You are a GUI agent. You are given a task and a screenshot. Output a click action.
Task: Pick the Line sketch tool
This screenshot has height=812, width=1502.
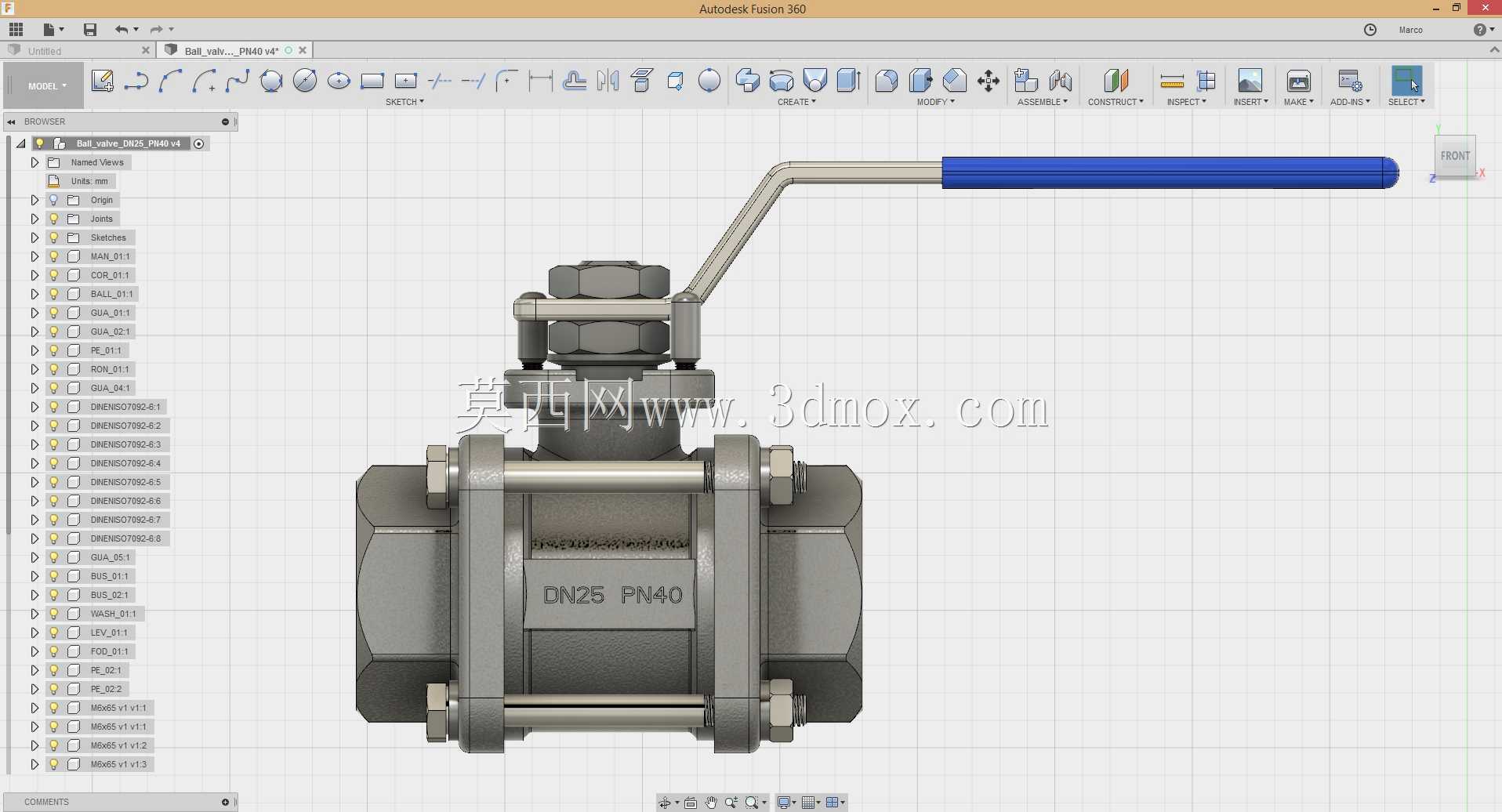tap(136, 81)
